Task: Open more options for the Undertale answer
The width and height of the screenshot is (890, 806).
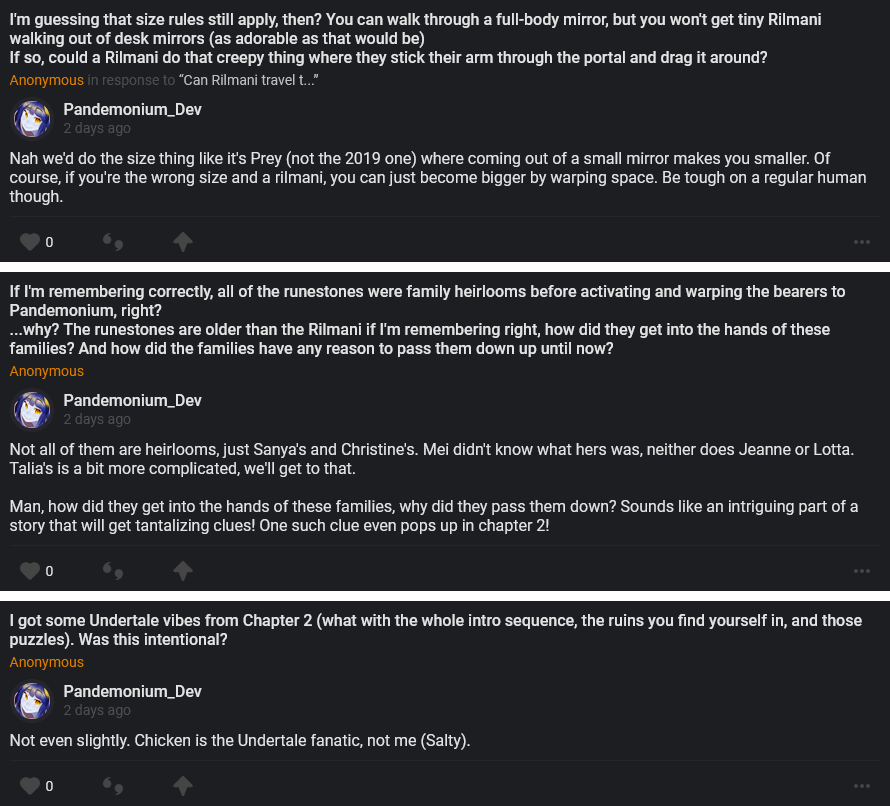Action: click(x=862, y=786)
